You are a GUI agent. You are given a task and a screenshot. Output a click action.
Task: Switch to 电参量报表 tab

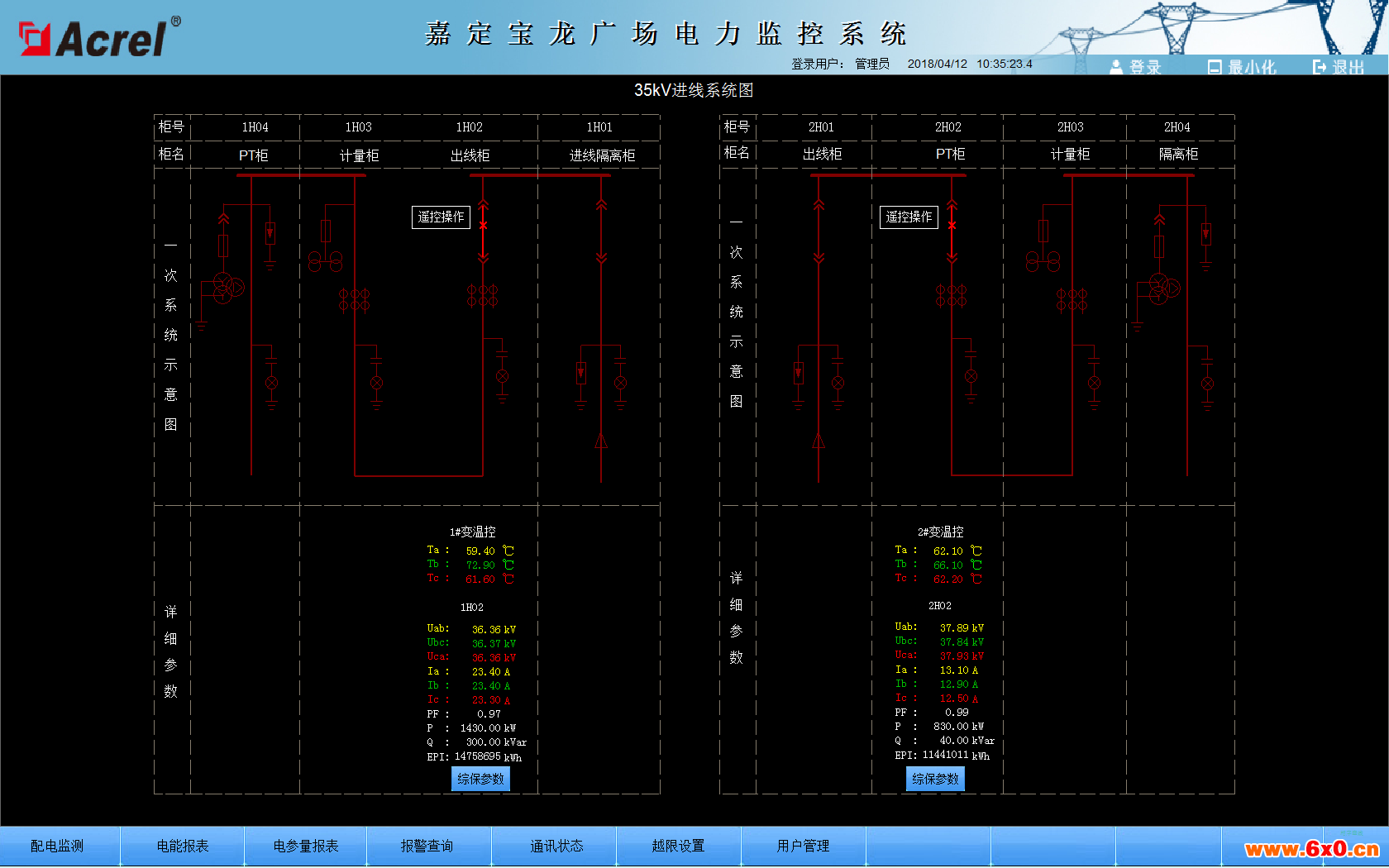point(306,846)
